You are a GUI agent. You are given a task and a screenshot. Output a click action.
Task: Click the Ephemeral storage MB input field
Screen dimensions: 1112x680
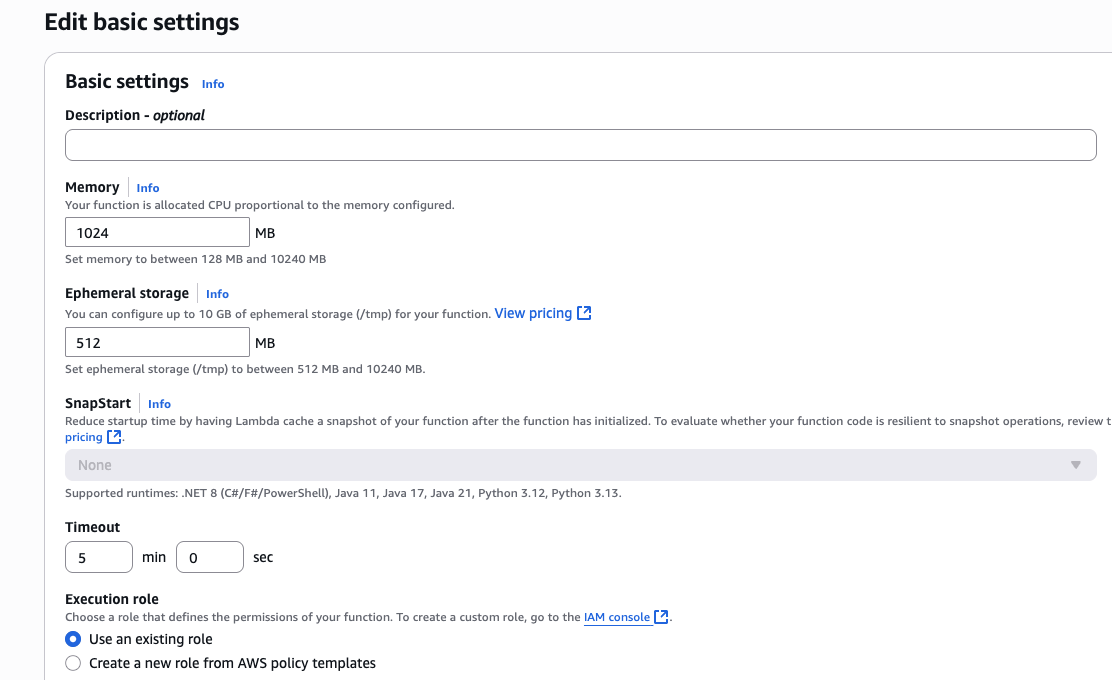[157, 343]
